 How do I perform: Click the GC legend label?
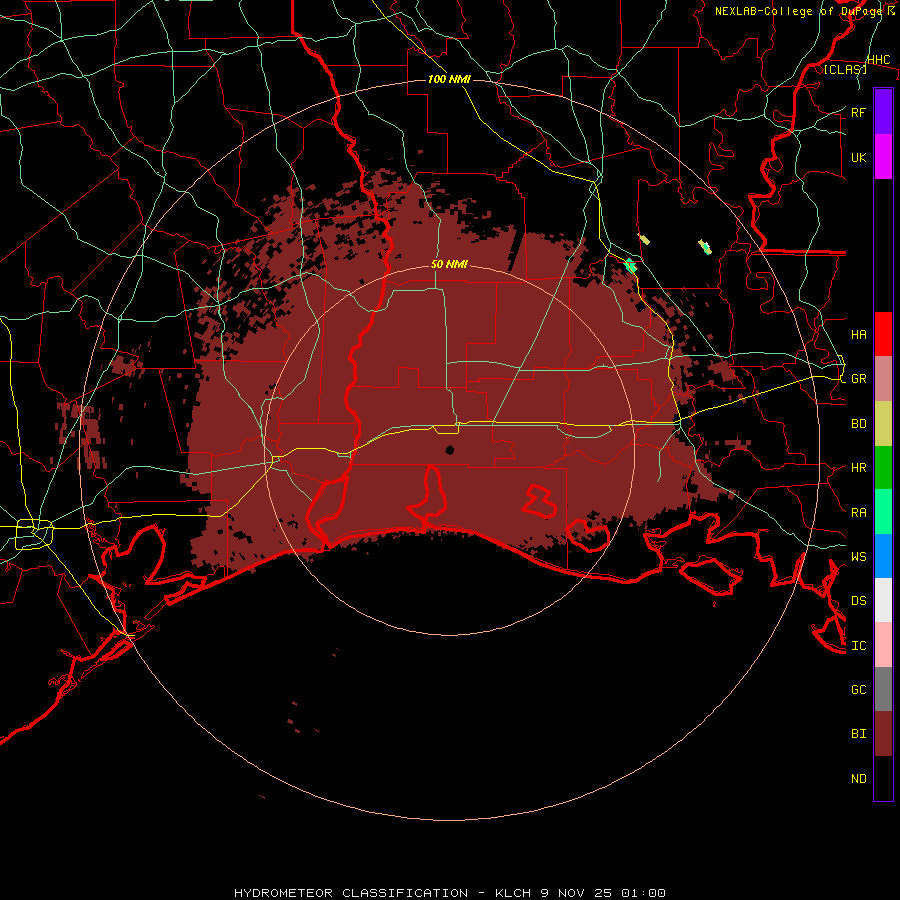click(859, 690)
